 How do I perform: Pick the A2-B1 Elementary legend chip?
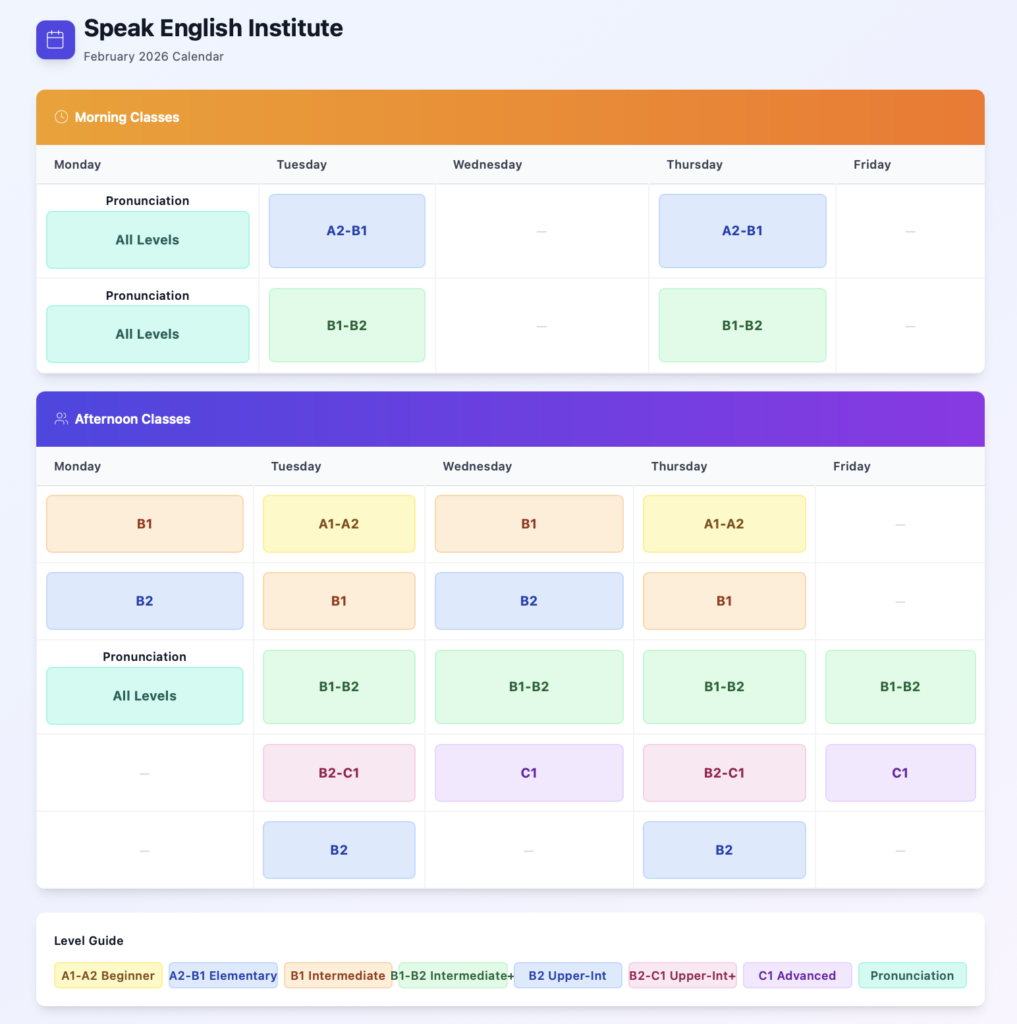point(223,975)
